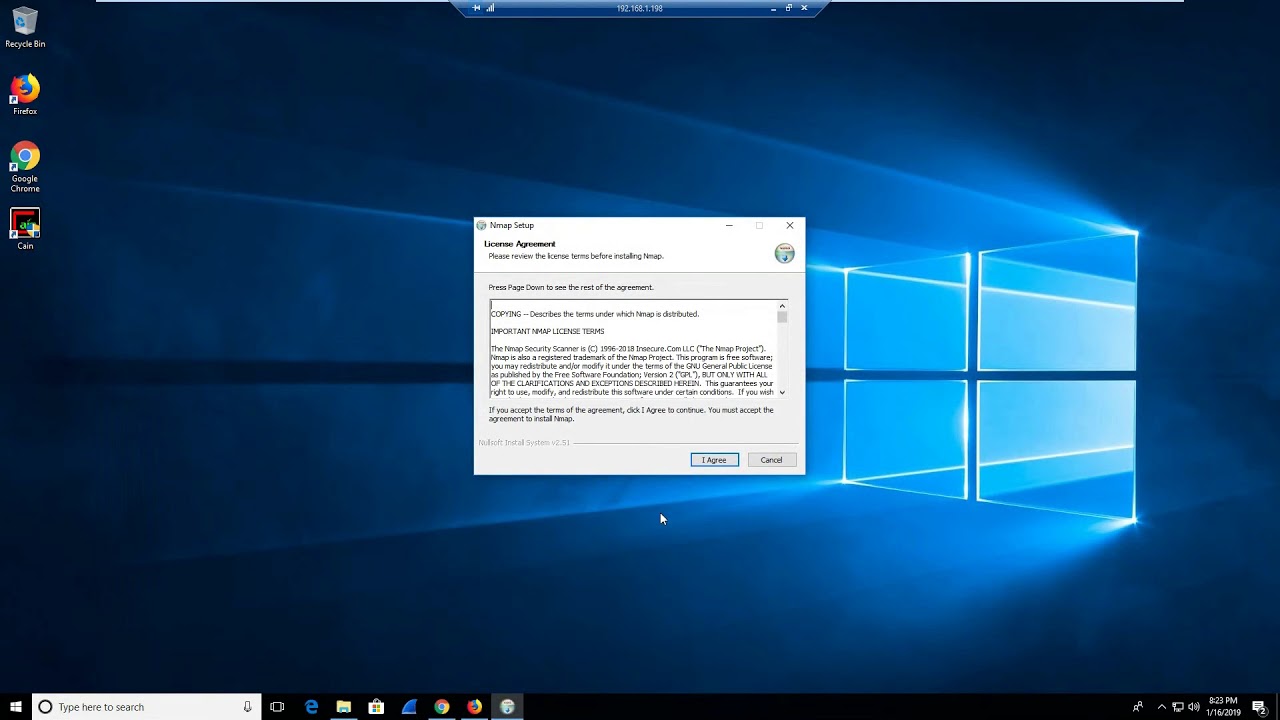Open File Explorer from the taskbar

click(343, 707)
